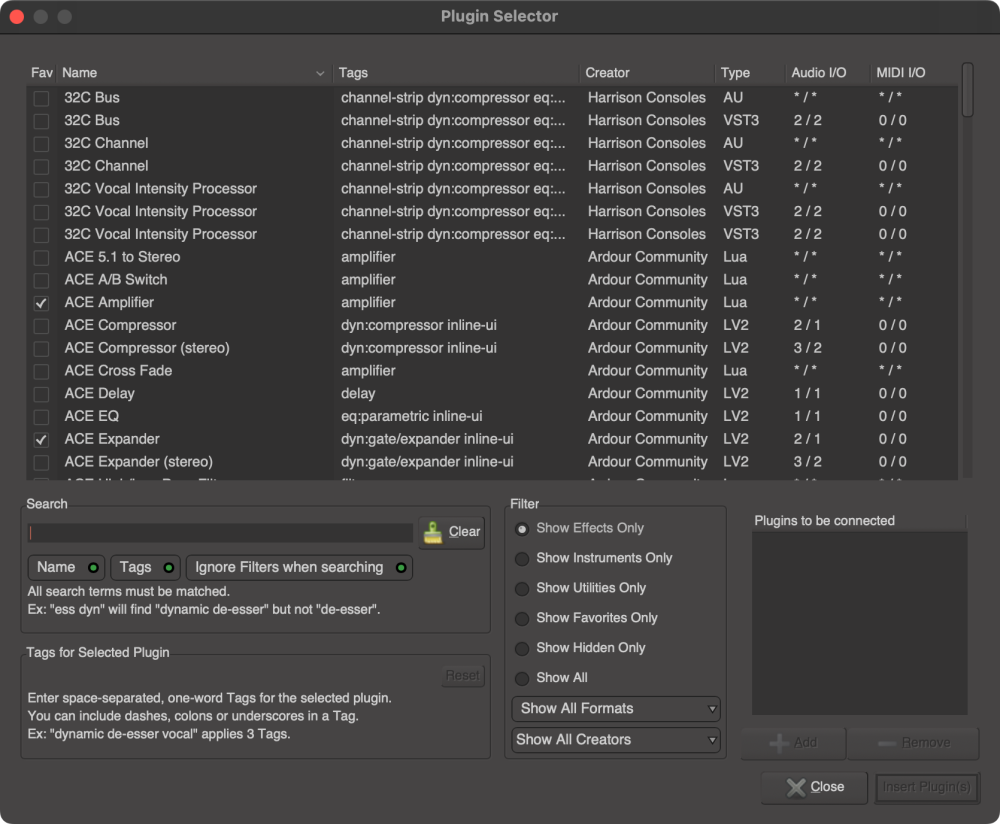This screenshot has height=824, width=1000.
Task: Select the ACE Expander (stereo) plugin
Action: tap(492, 462)
